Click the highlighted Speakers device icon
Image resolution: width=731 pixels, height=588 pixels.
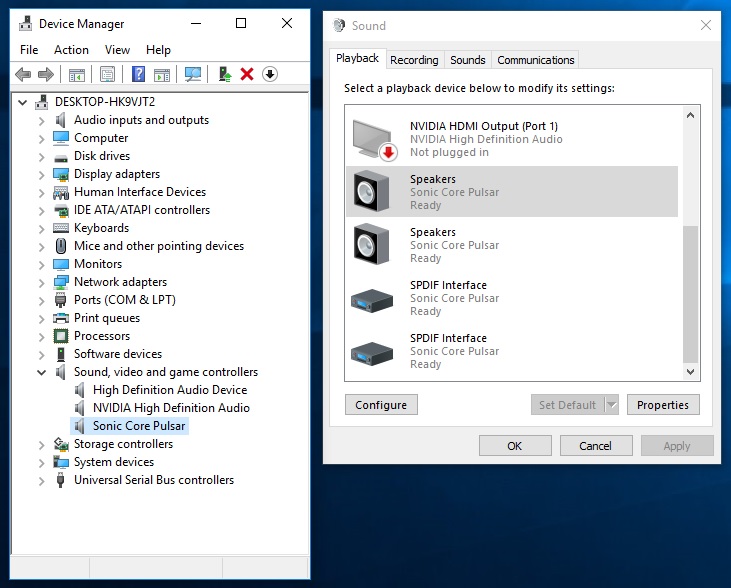(x=371, y=191)
